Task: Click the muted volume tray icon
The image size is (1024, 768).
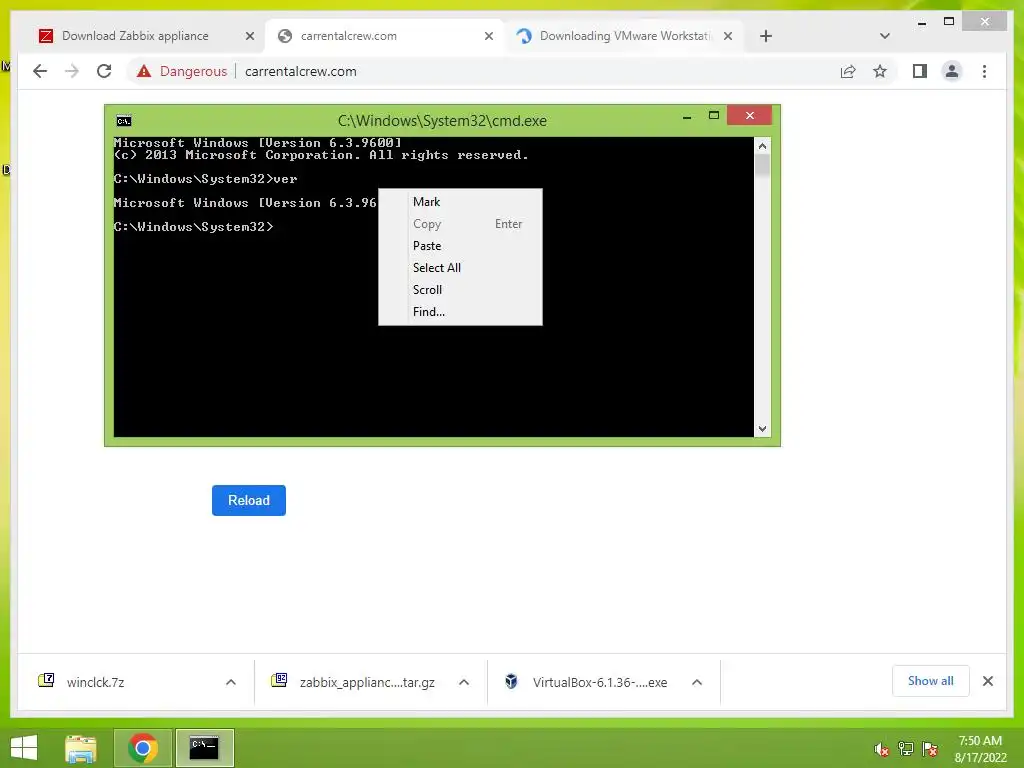Action: (882, 749)
